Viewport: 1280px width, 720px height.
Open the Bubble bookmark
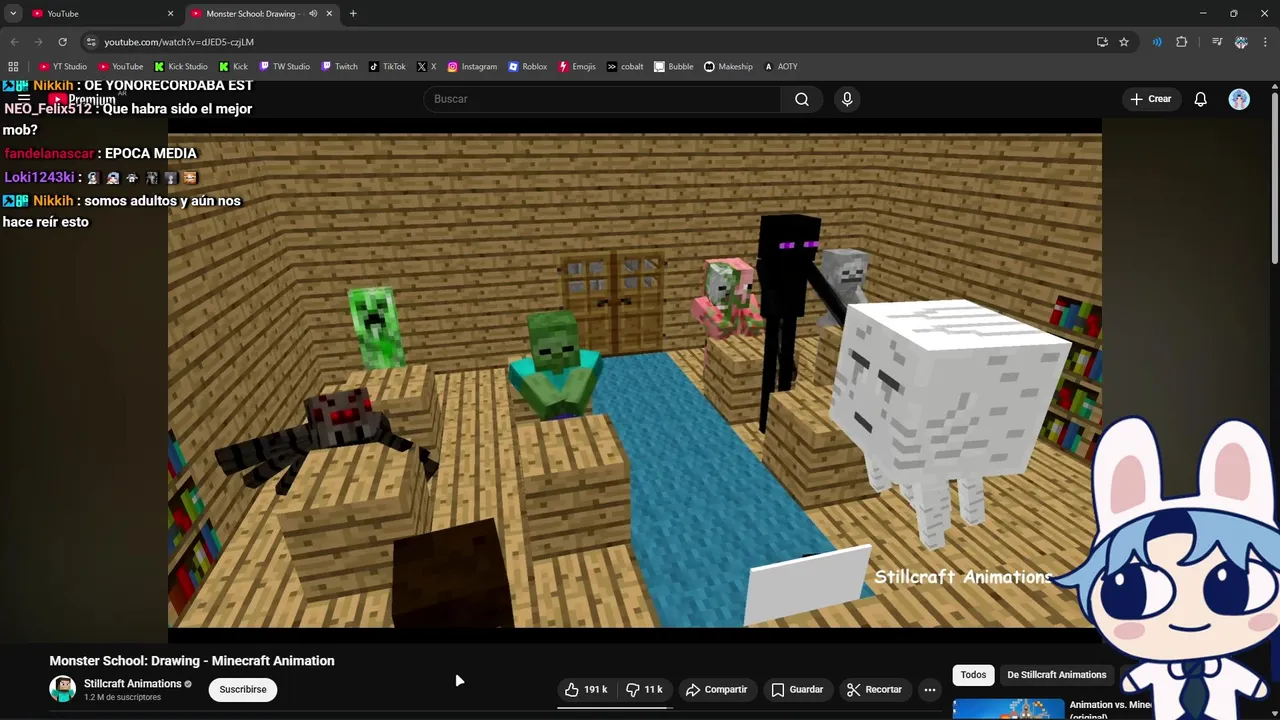674,66
